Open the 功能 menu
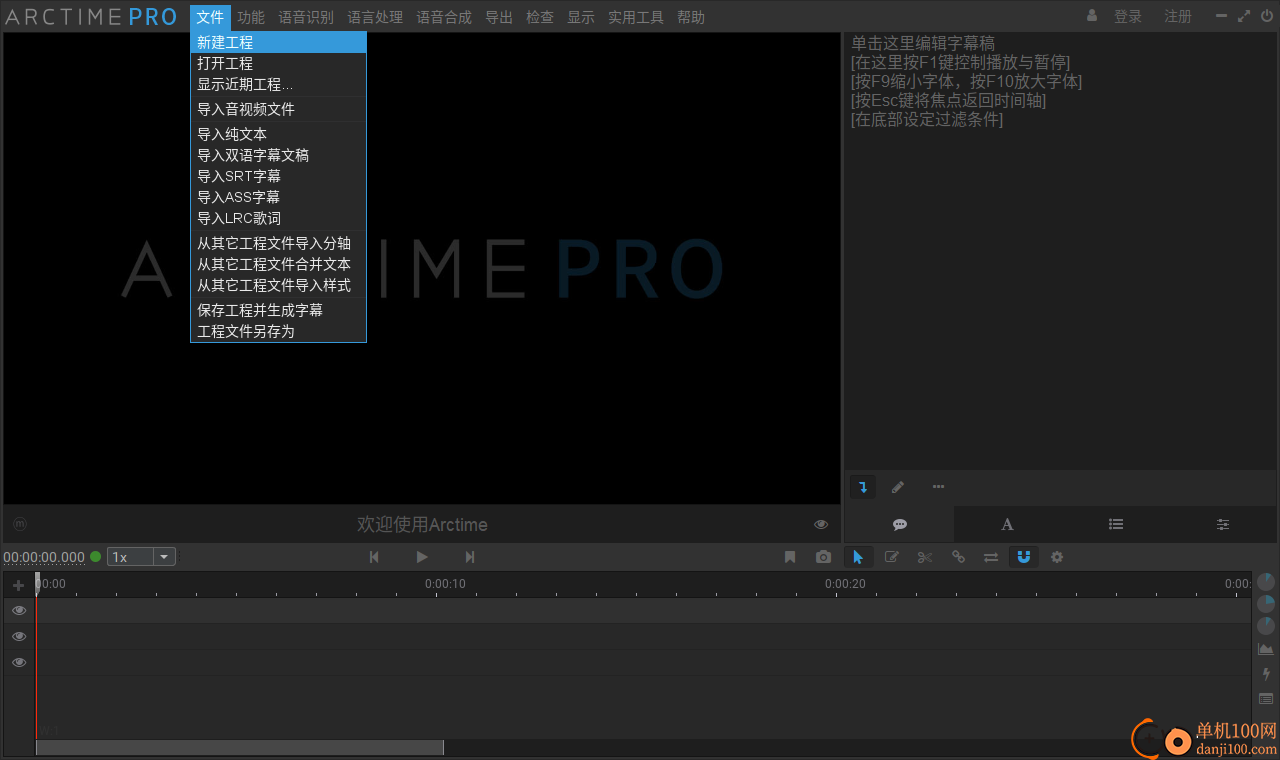The width and height of the screenshot is (1280, 760). click(x=251, y=17)
